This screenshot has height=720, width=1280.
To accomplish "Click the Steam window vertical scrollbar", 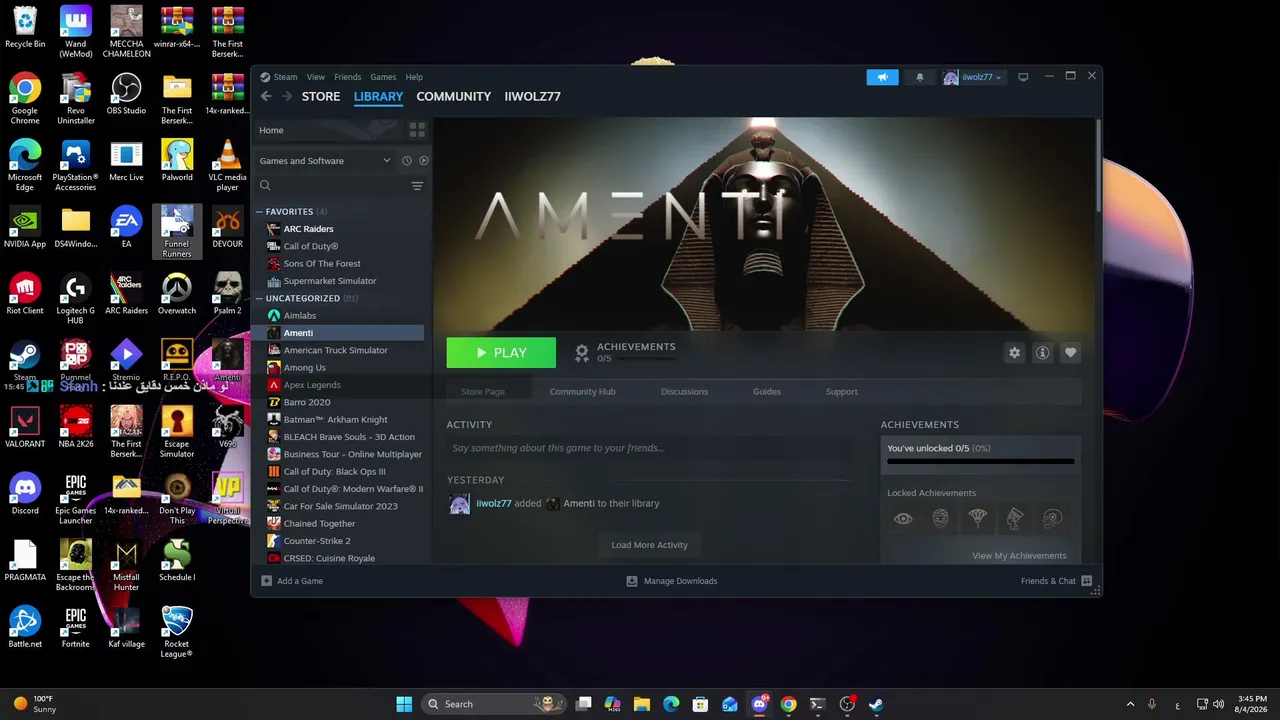I will point(1098,165).
